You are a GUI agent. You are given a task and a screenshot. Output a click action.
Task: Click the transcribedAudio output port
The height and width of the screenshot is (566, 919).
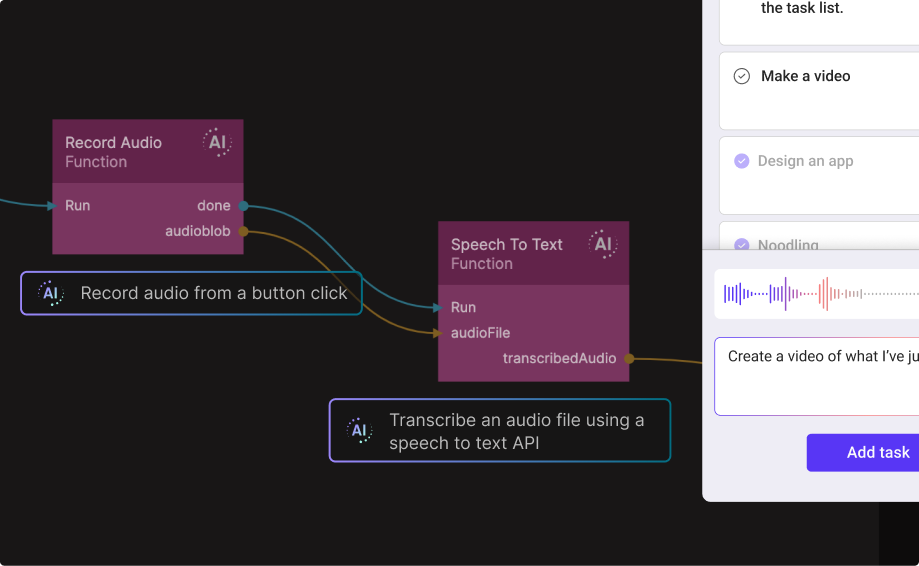pos(629,358)
